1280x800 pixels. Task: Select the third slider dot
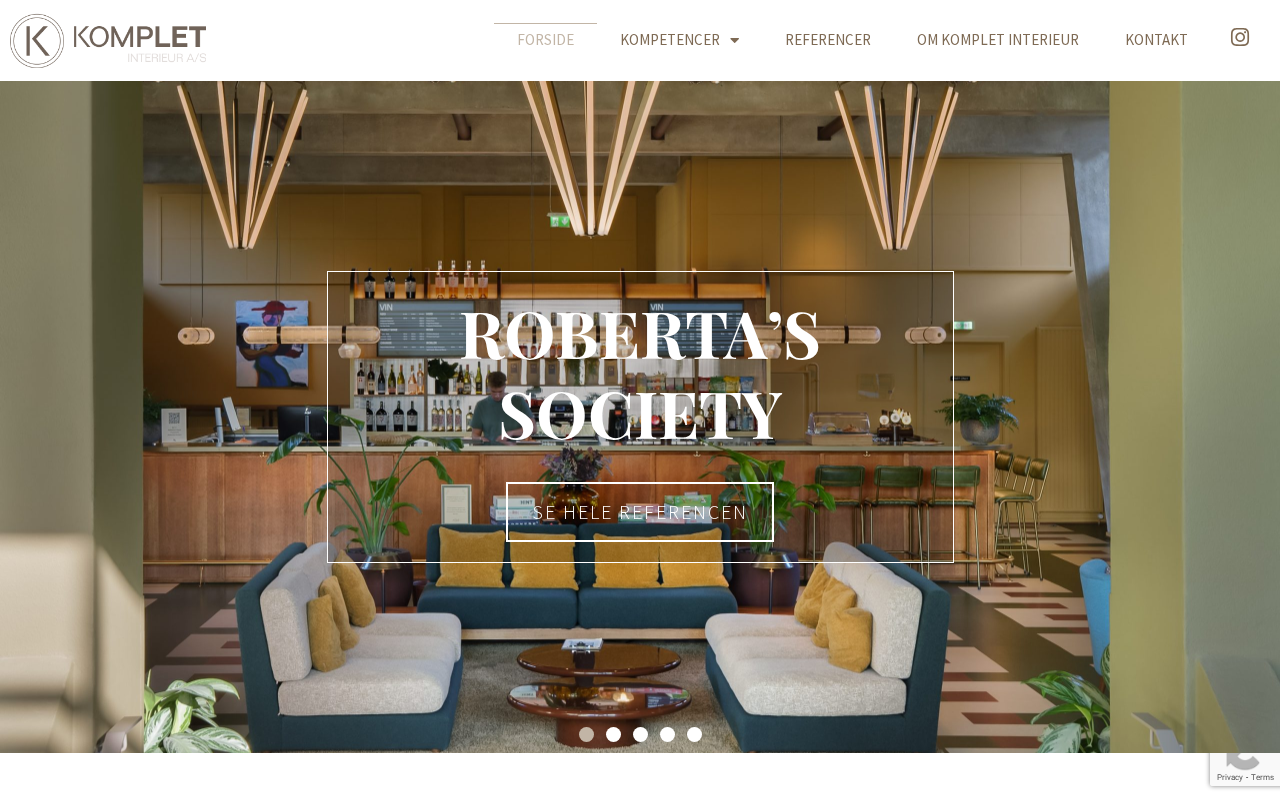pos(640,734)
